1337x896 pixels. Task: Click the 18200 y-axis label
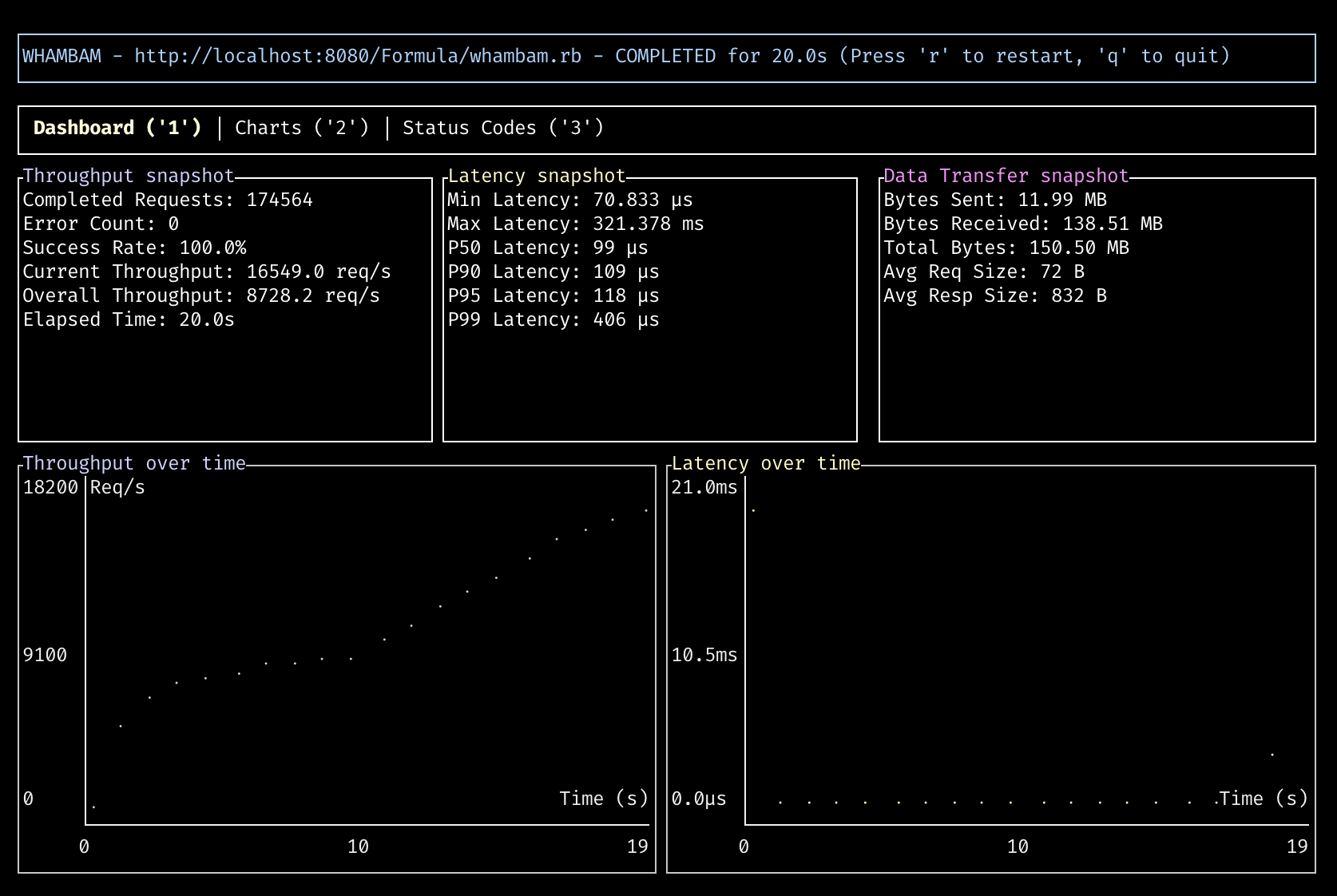click(50, 487)
